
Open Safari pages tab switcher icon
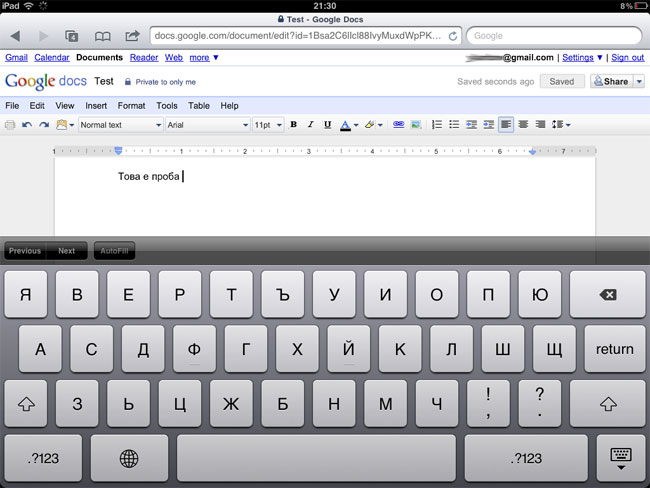71,36
